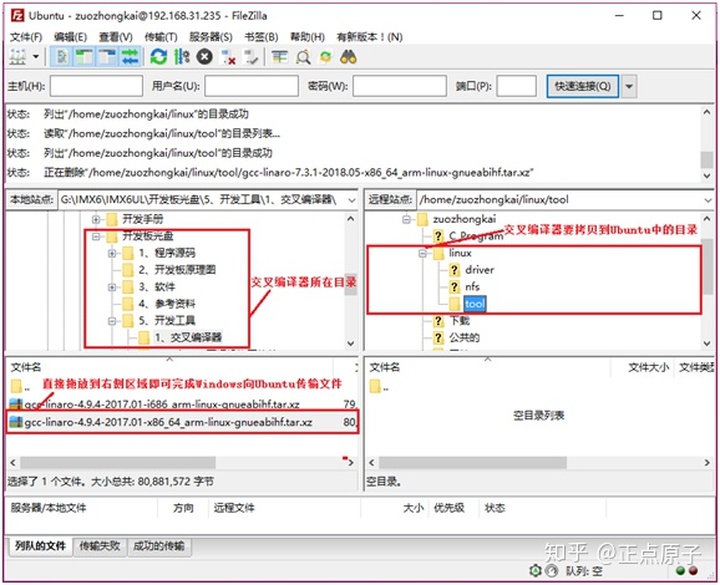
Task: Click the 快速连接(Q) button
Action: coord(582,86)
